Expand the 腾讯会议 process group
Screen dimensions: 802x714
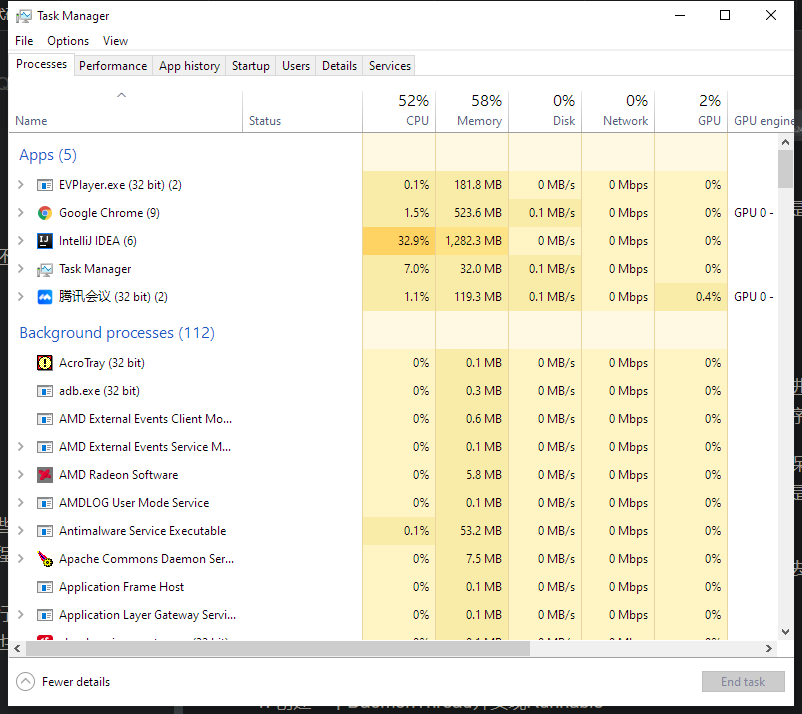pos(20,297)
